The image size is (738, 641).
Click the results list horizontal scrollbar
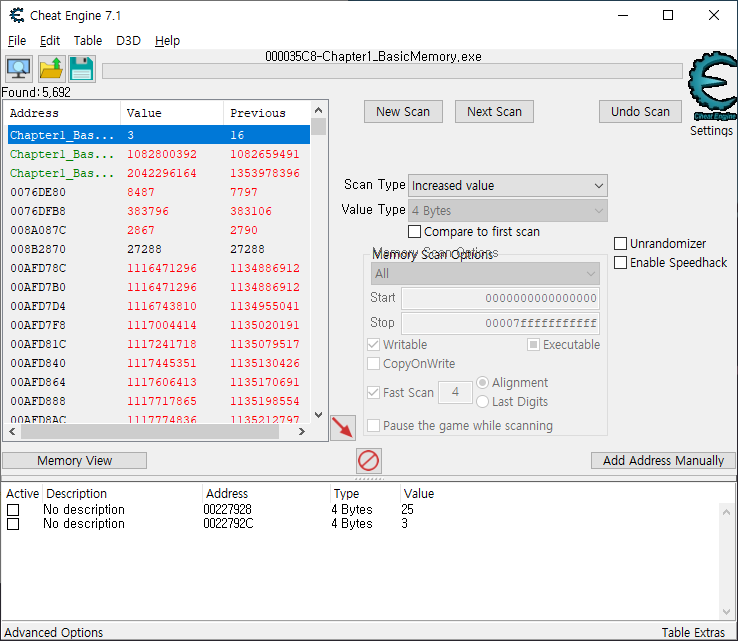(x=150, y=432)
